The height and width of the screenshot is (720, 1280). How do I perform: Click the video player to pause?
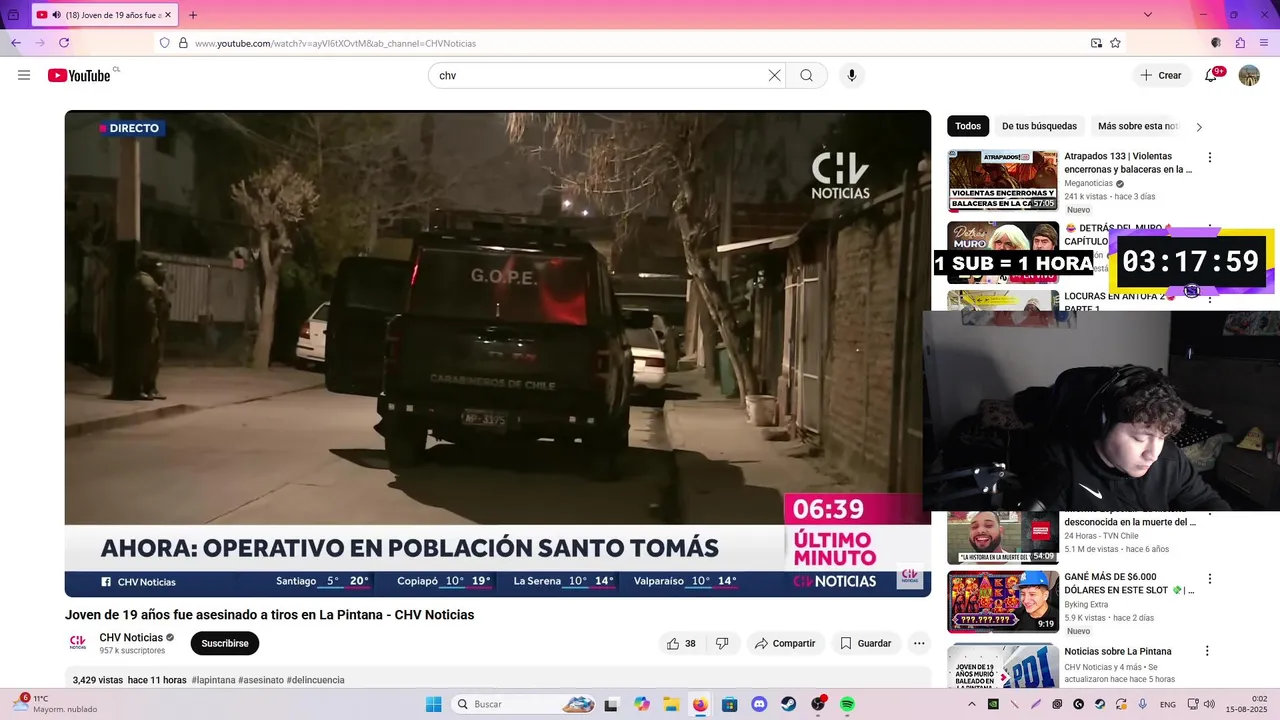498,353
